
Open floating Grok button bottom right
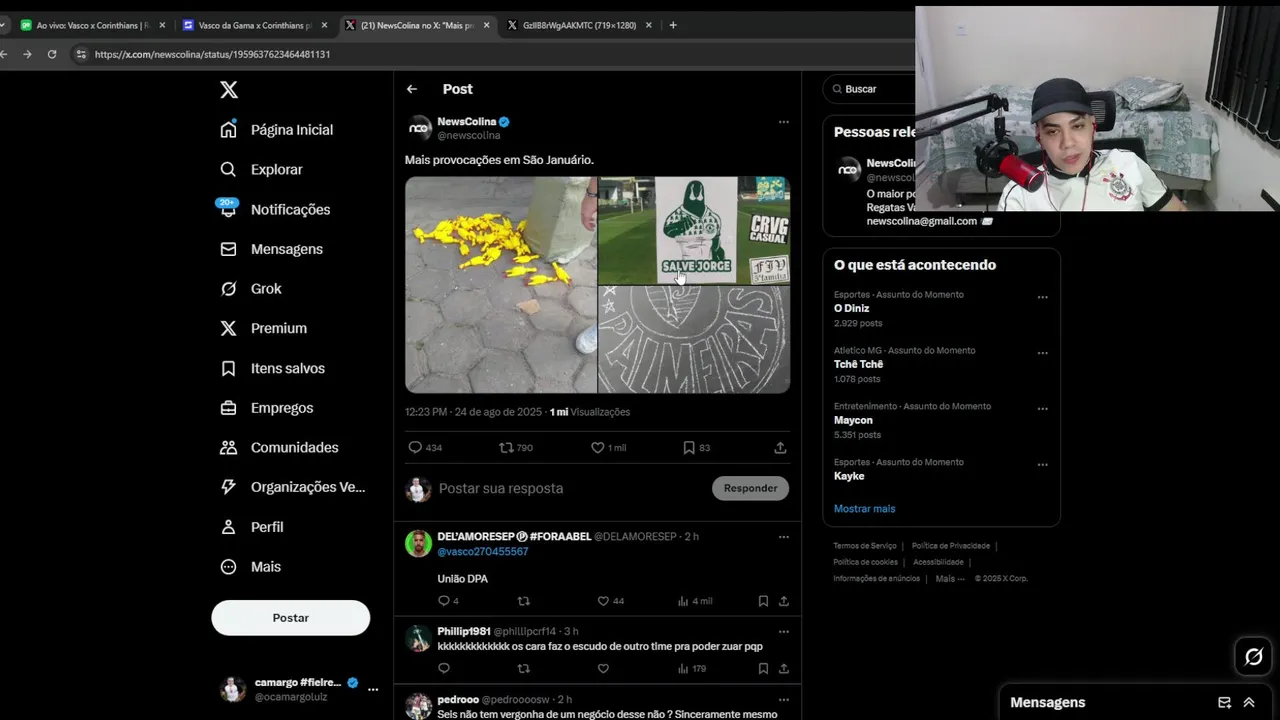1254,657
